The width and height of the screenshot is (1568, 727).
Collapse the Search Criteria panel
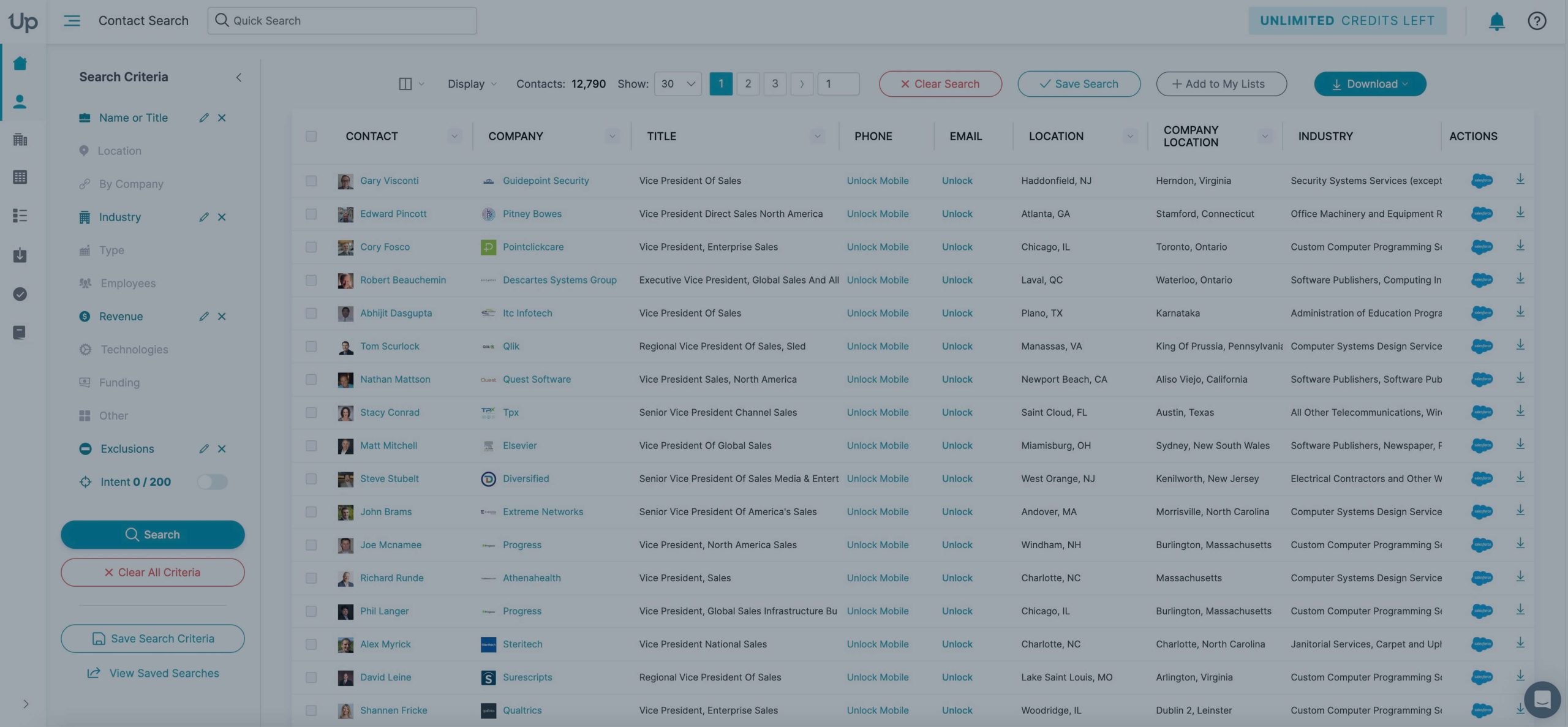pos(238,77)
